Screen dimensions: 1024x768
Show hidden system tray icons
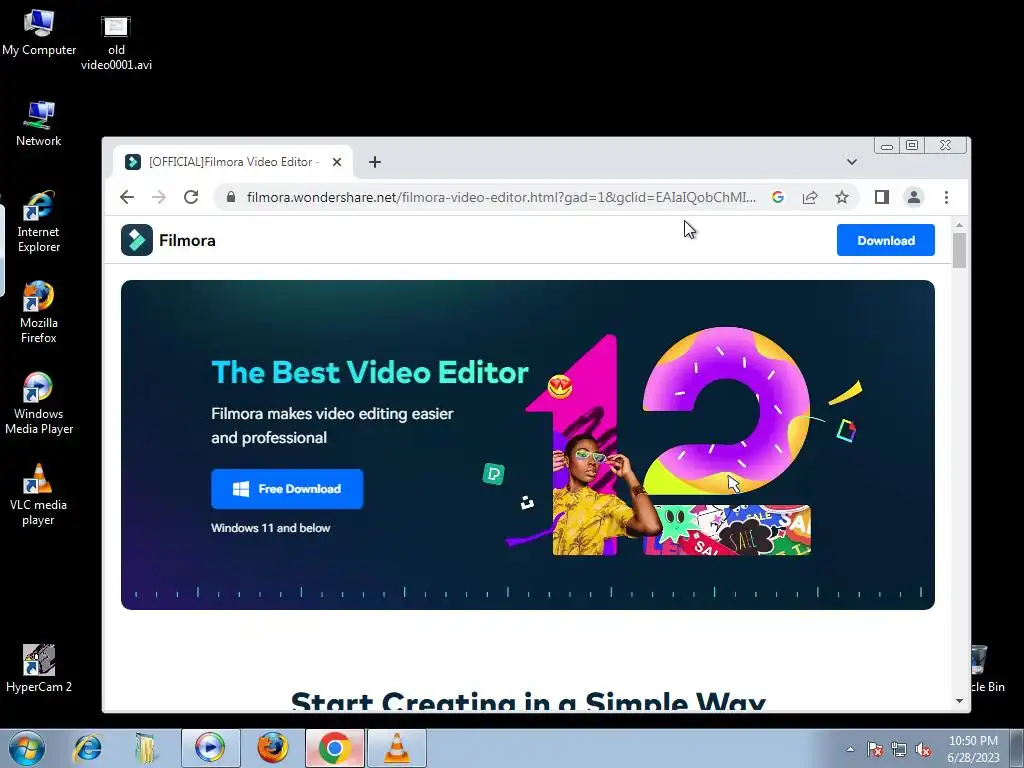[x=850, y=749]
